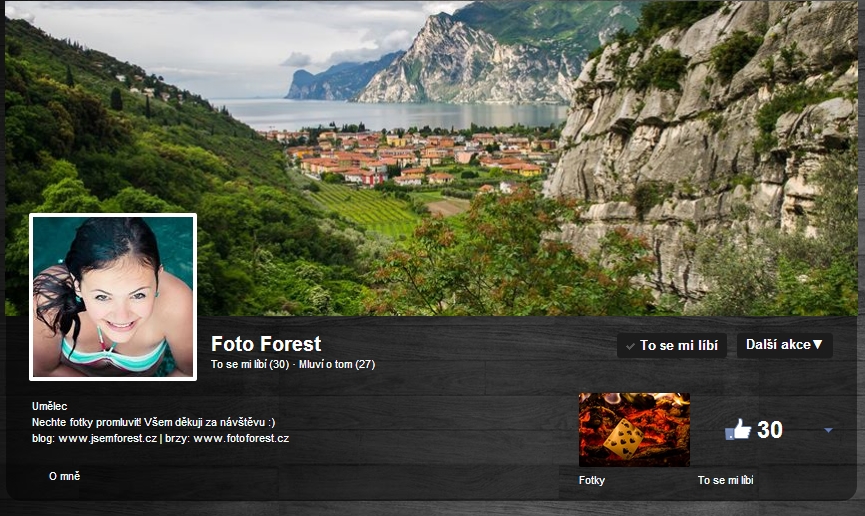Open the burning card photo thumbnail
Screen dimensions: 865x516
pos(634,430)
